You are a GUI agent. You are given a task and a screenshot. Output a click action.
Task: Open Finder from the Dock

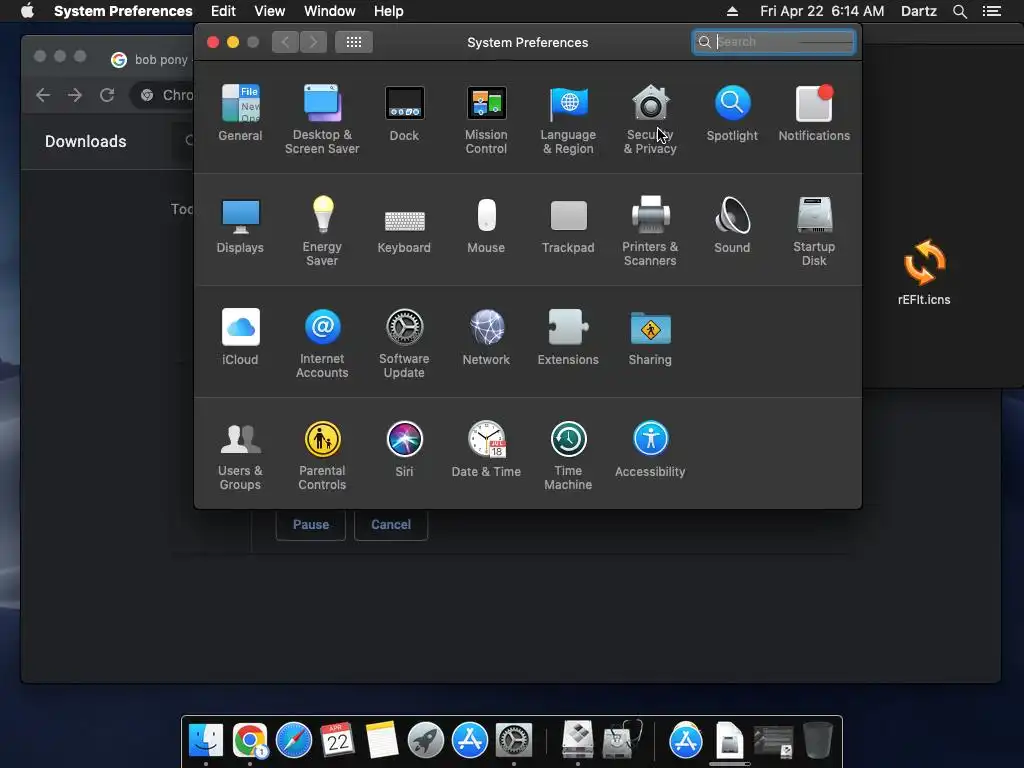206,741
